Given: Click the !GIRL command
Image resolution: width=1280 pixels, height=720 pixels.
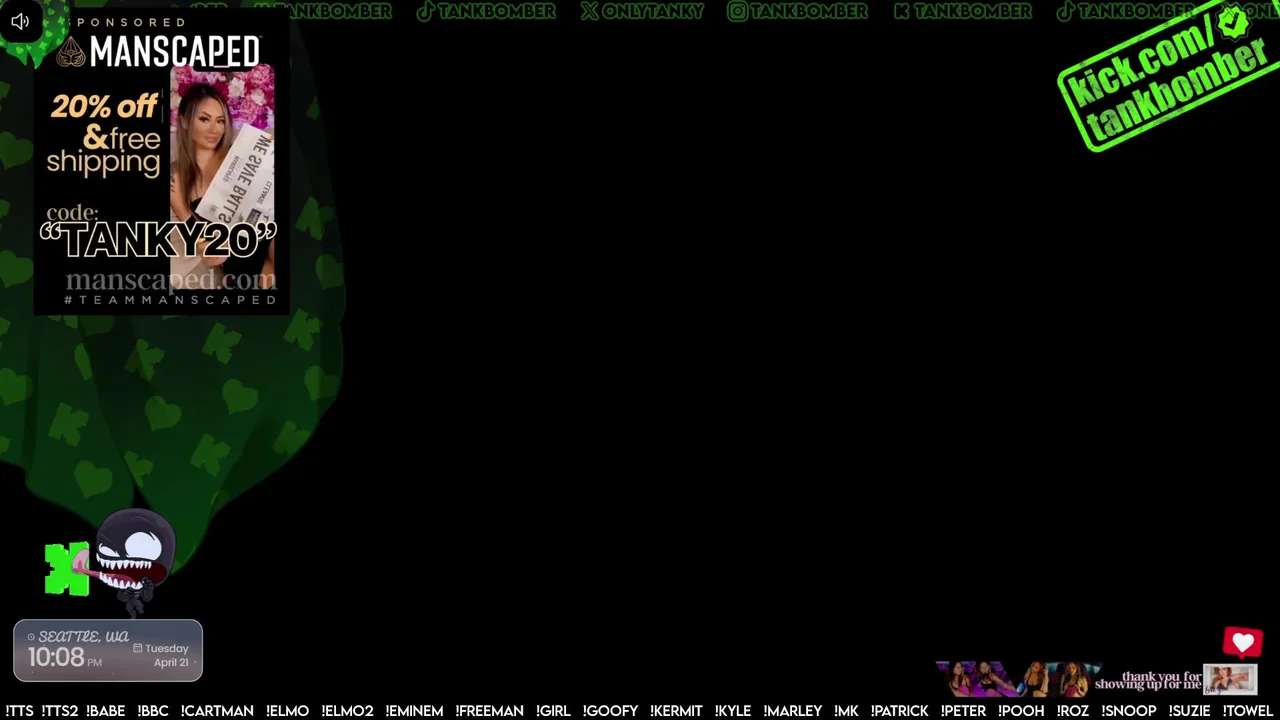Looking at the screenshot, I should pos(553,711).
